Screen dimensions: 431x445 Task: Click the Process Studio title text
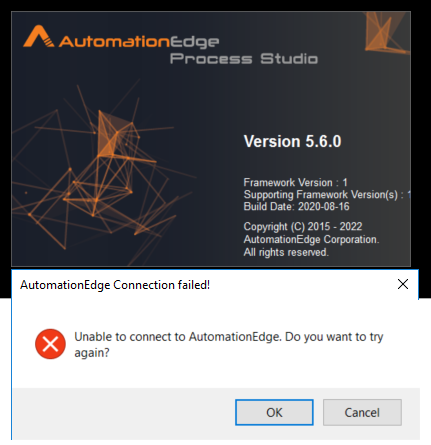click(244, 59)
